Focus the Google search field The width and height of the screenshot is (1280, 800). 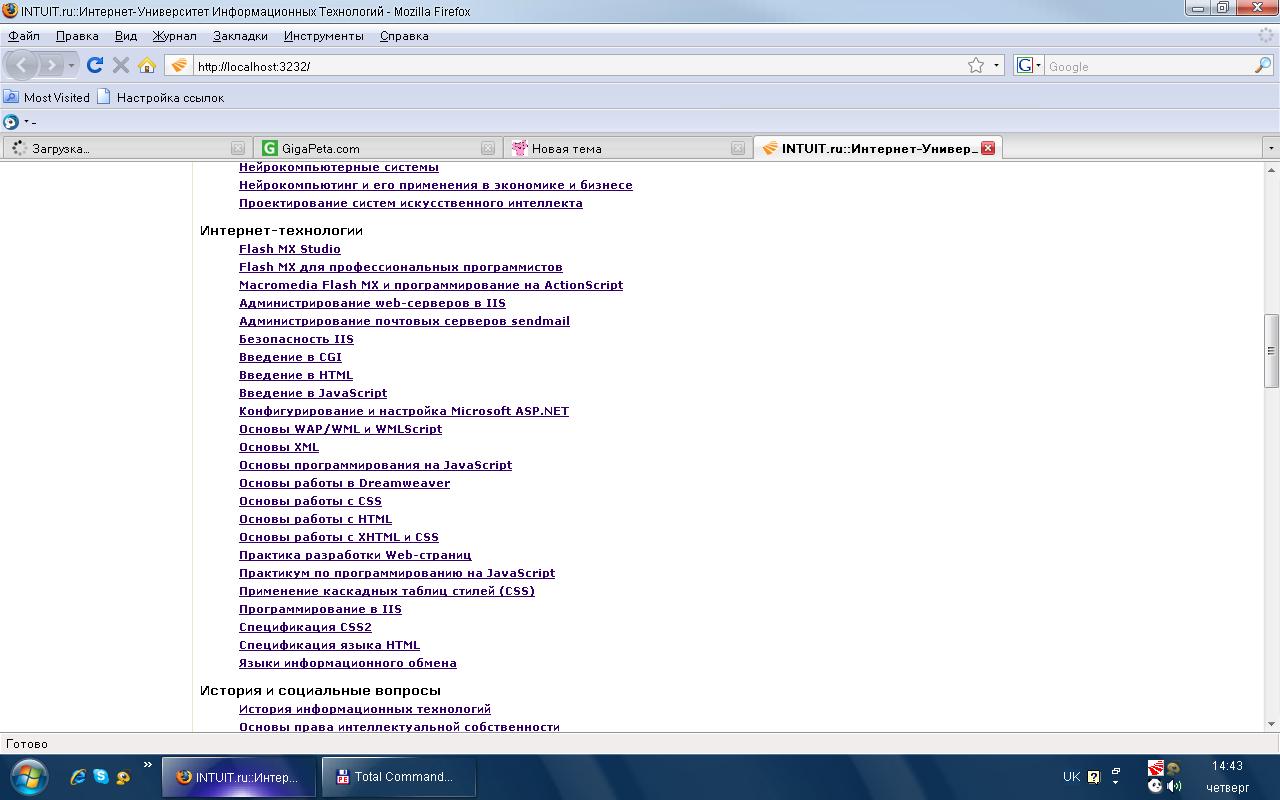point(1148,66)
